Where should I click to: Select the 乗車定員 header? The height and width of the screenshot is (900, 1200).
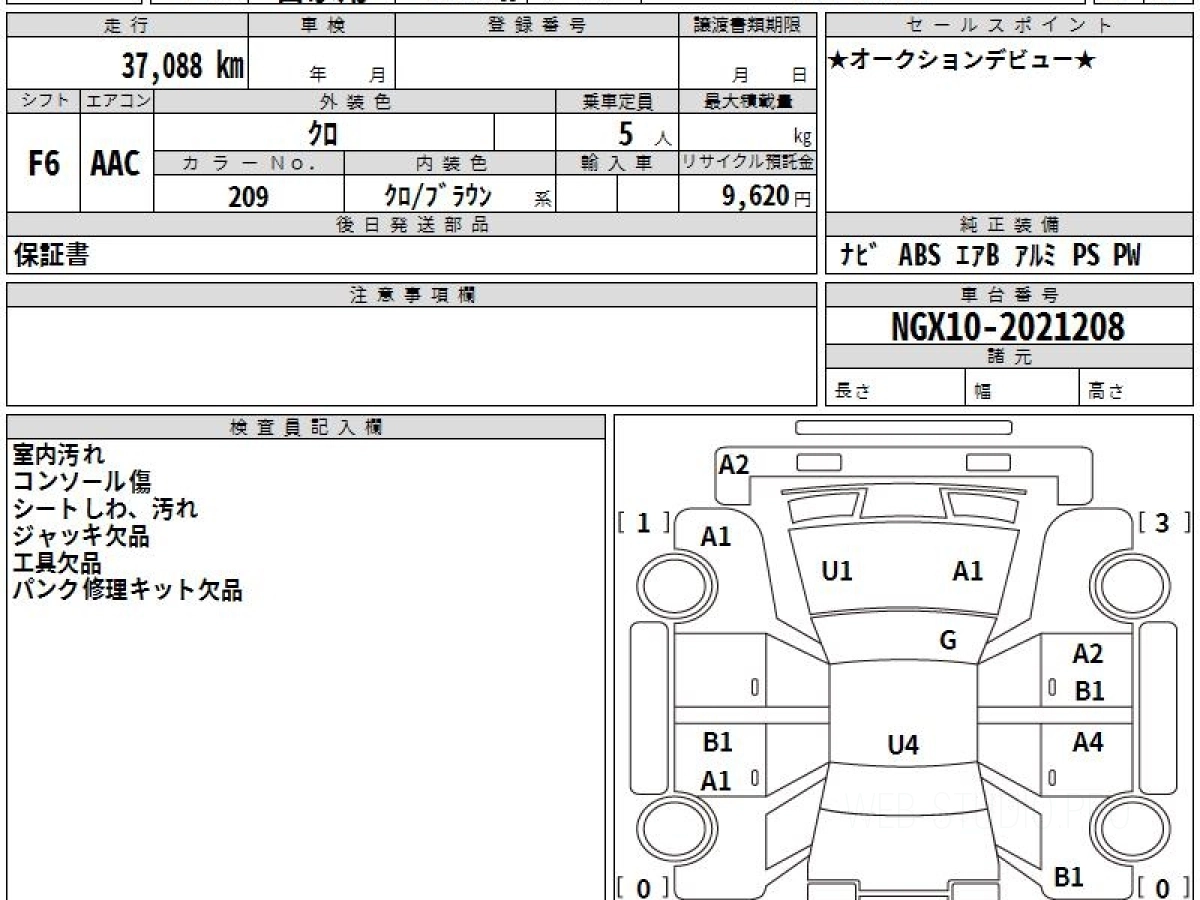tap(617, 101)
